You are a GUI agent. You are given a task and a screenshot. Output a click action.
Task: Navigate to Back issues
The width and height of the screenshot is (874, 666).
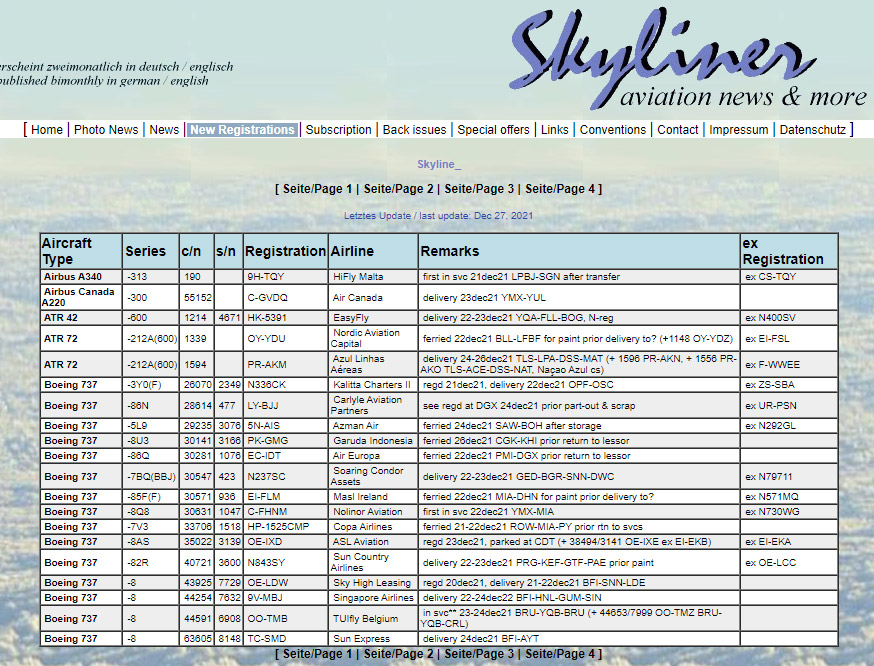pos(414,130)
